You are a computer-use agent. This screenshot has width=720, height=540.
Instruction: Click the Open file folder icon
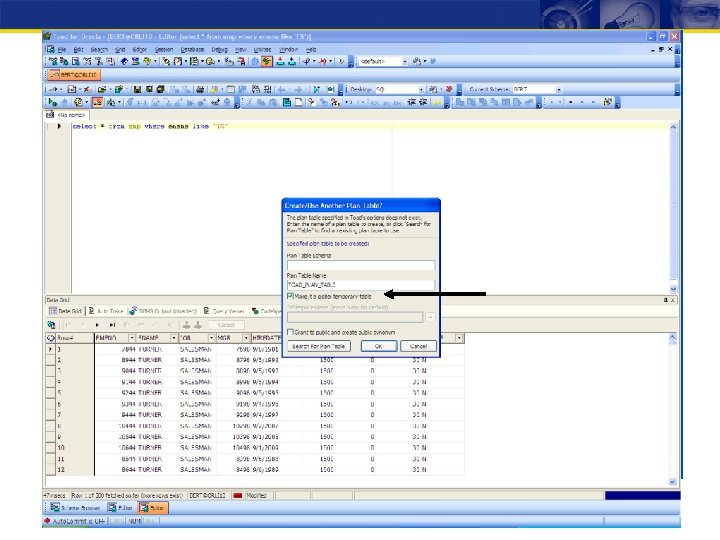point(101,90)
